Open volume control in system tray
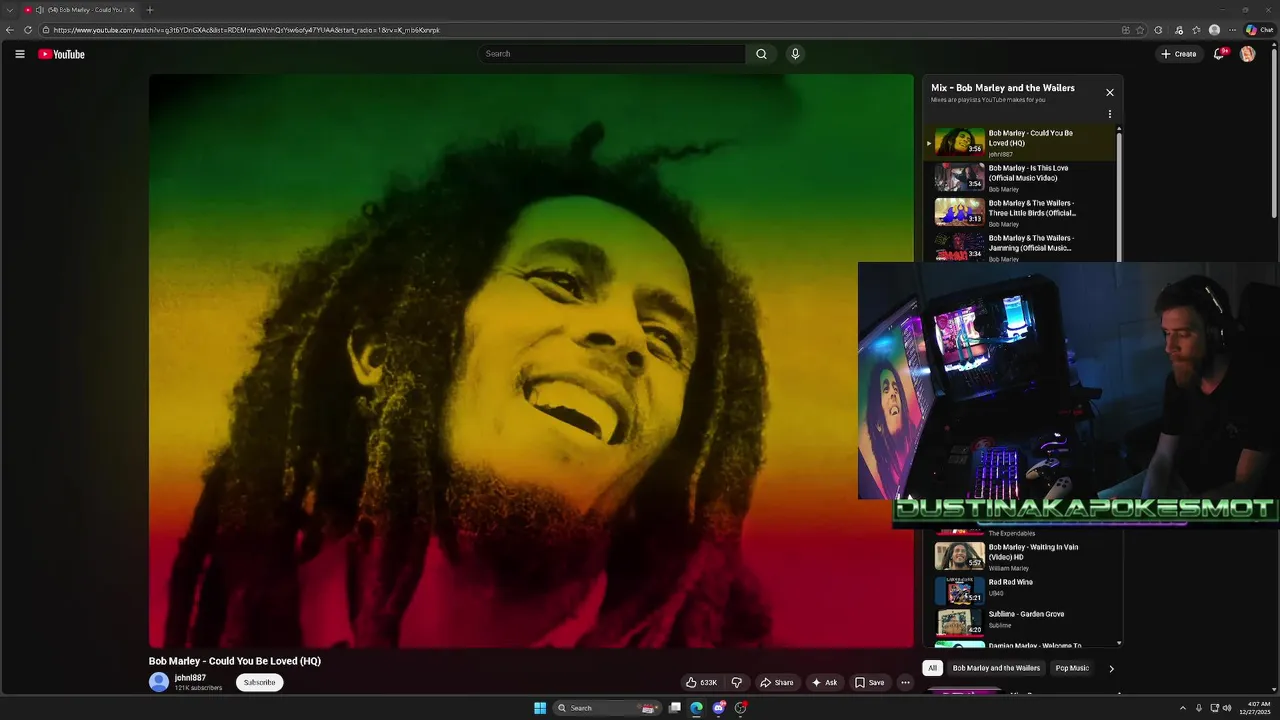The width and height of the screenshot is (1280, 720). coord(1227,708)
